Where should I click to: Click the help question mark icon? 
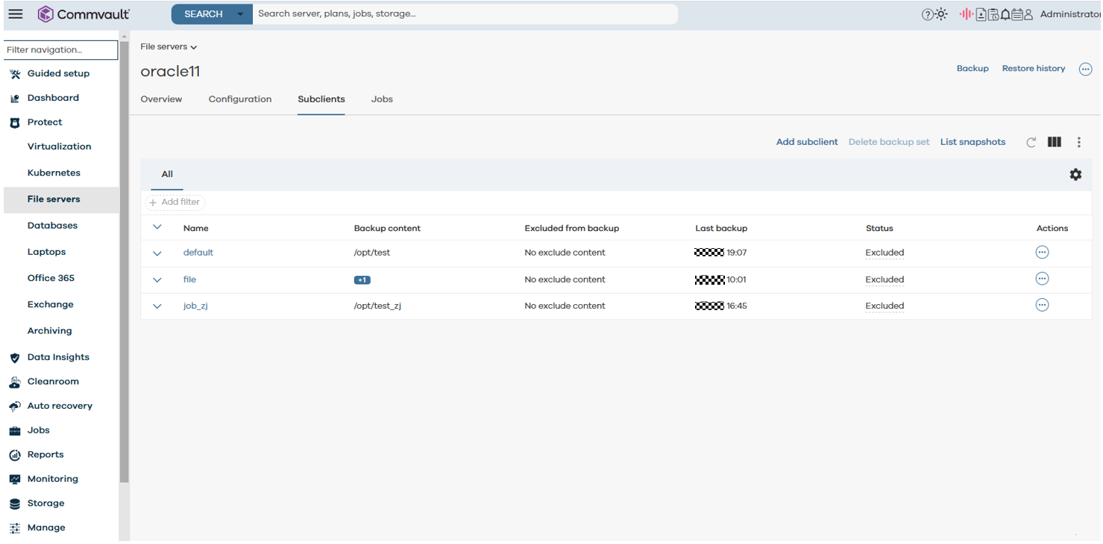(x=927, y=14)
